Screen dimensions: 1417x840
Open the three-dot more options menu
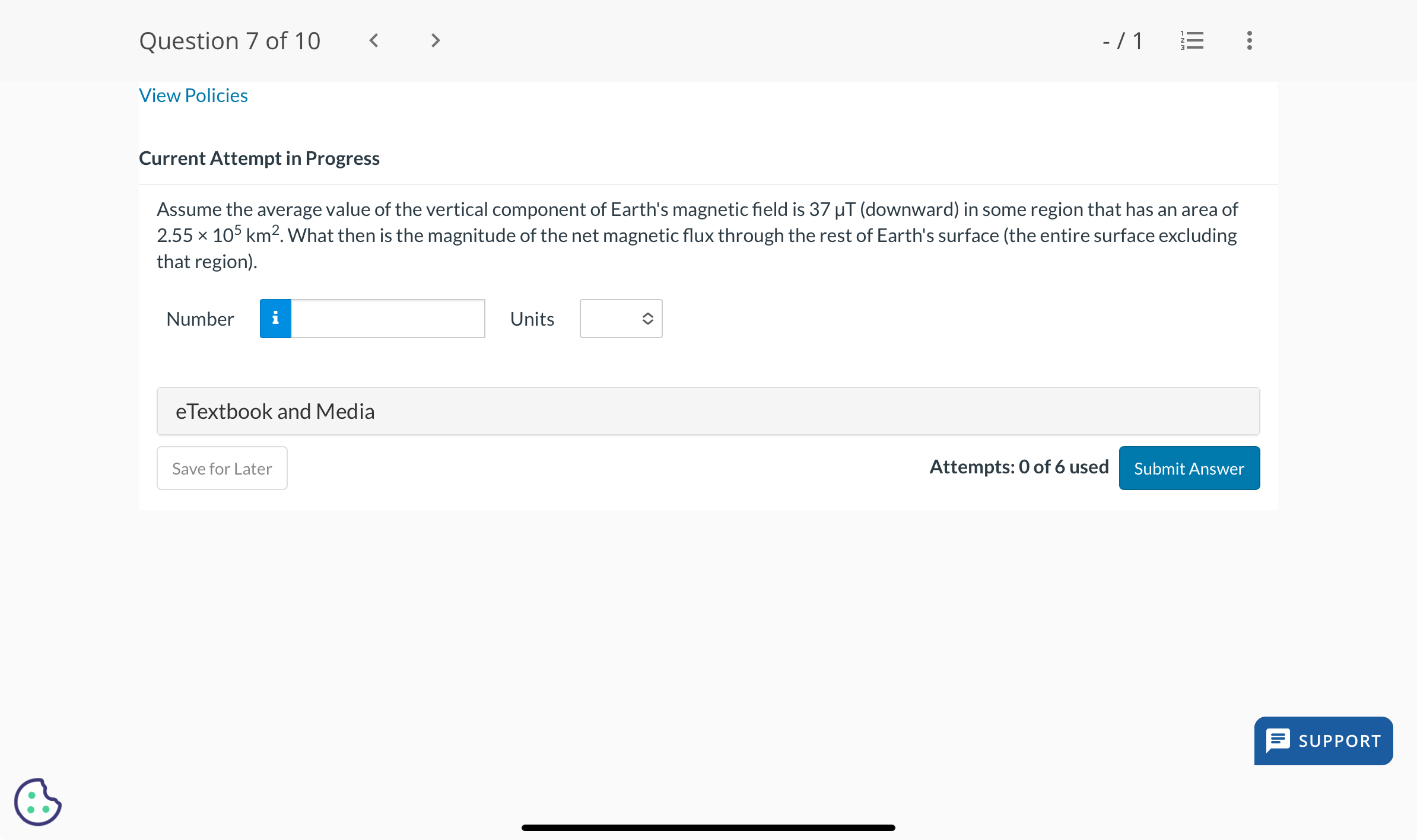[x=1249, y=40]
